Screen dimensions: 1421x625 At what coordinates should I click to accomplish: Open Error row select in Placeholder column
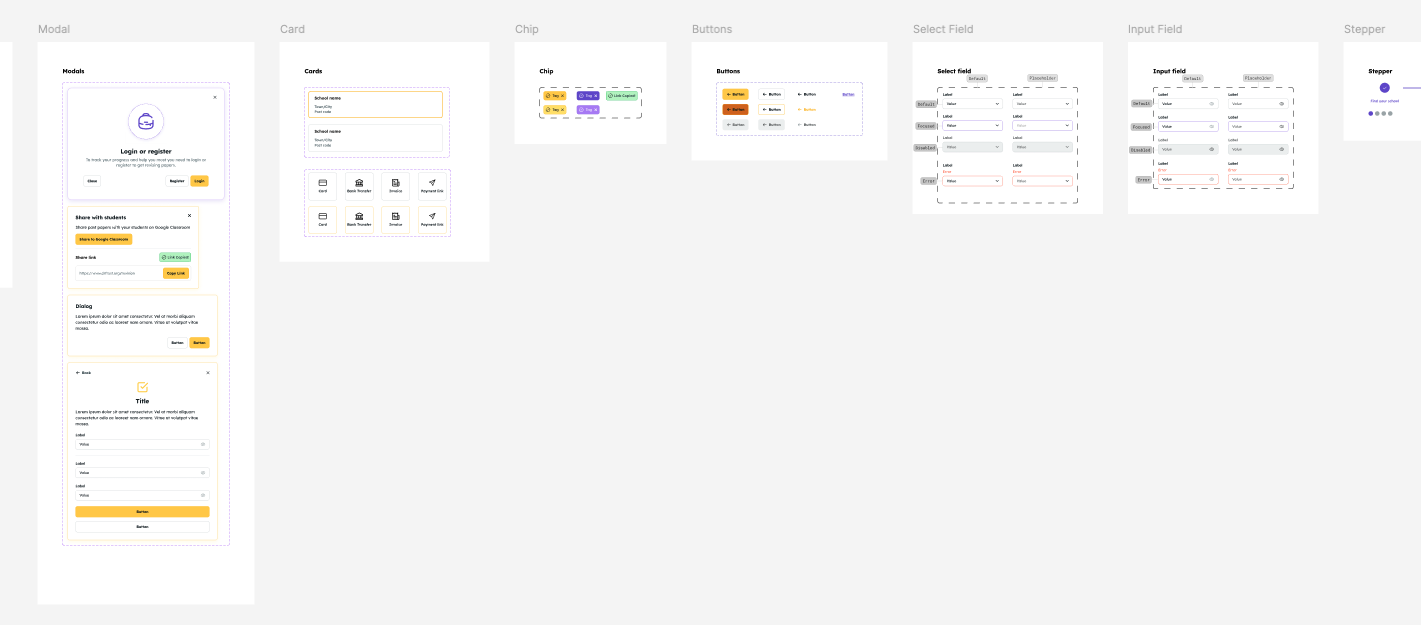pos(1042,181)
